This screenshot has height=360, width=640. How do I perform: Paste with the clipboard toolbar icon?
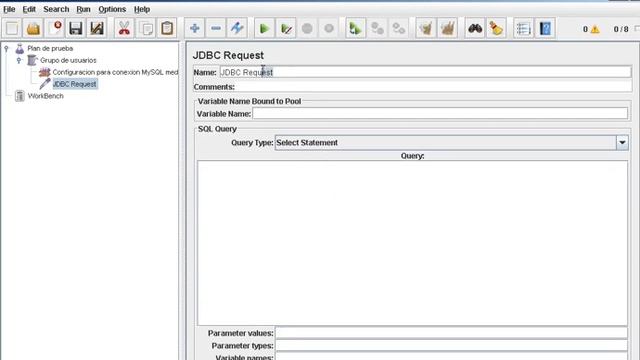(x=167, y=28)
